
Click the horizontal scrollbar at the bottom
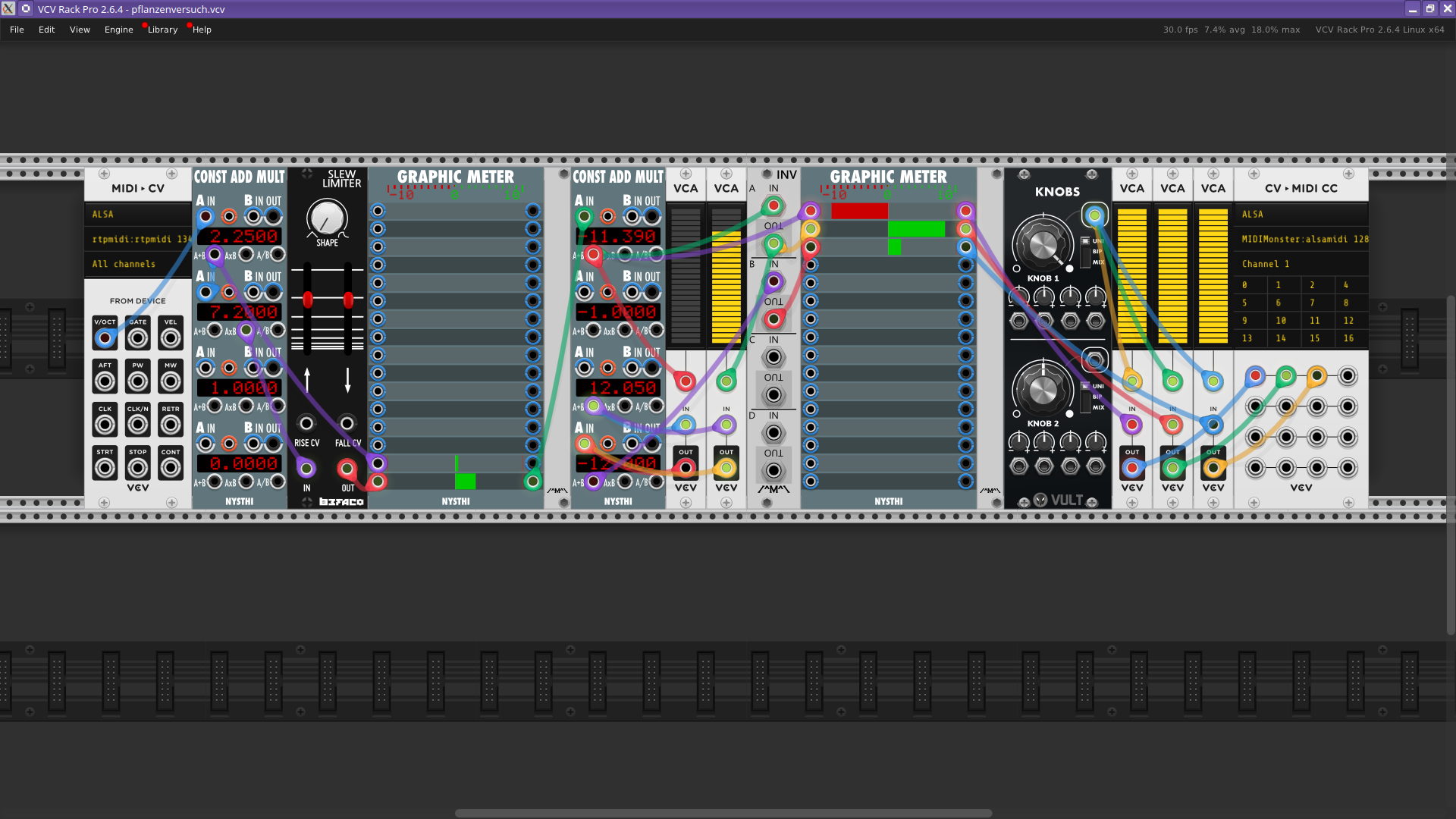[723, 813]
